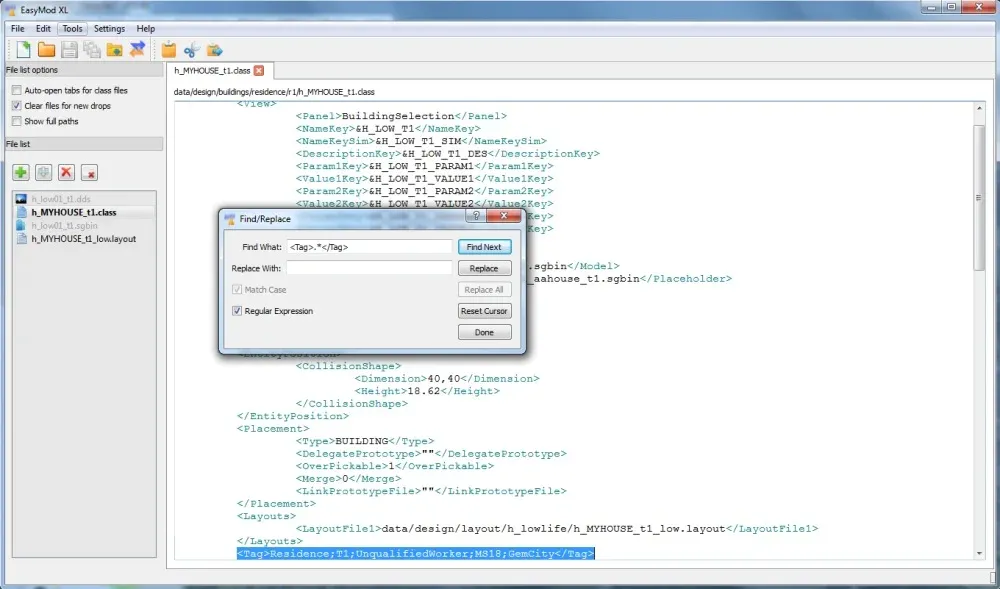Click the red X remove file icon
This screenshot has width=1000, height=589.
point(67,173)
